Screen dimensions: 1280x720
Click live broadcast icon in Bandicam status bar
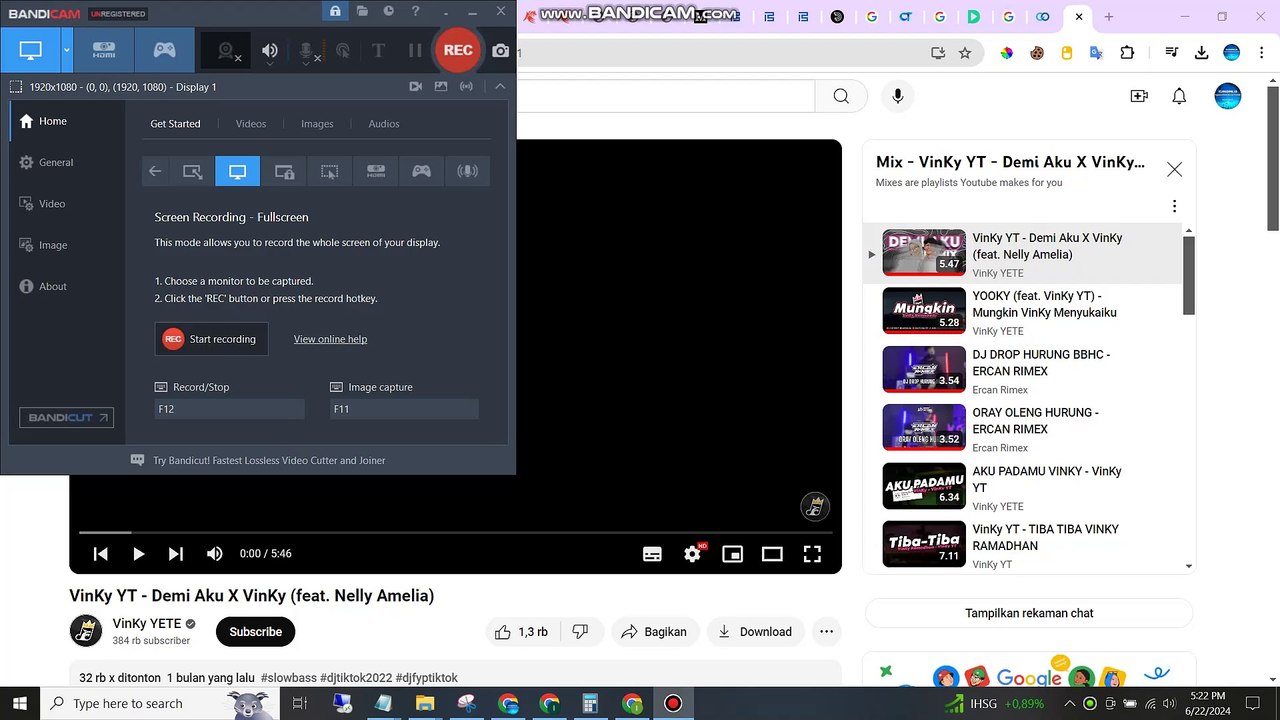click(466, 87)
